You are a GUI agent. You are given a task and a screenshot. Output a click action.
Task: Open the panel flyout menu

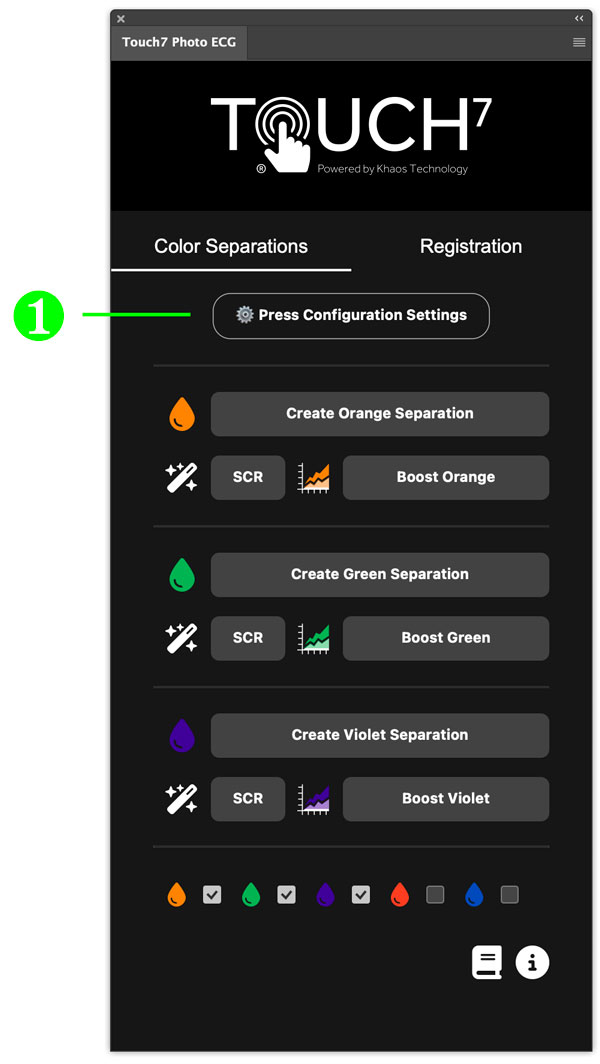[x=579, y=42]
